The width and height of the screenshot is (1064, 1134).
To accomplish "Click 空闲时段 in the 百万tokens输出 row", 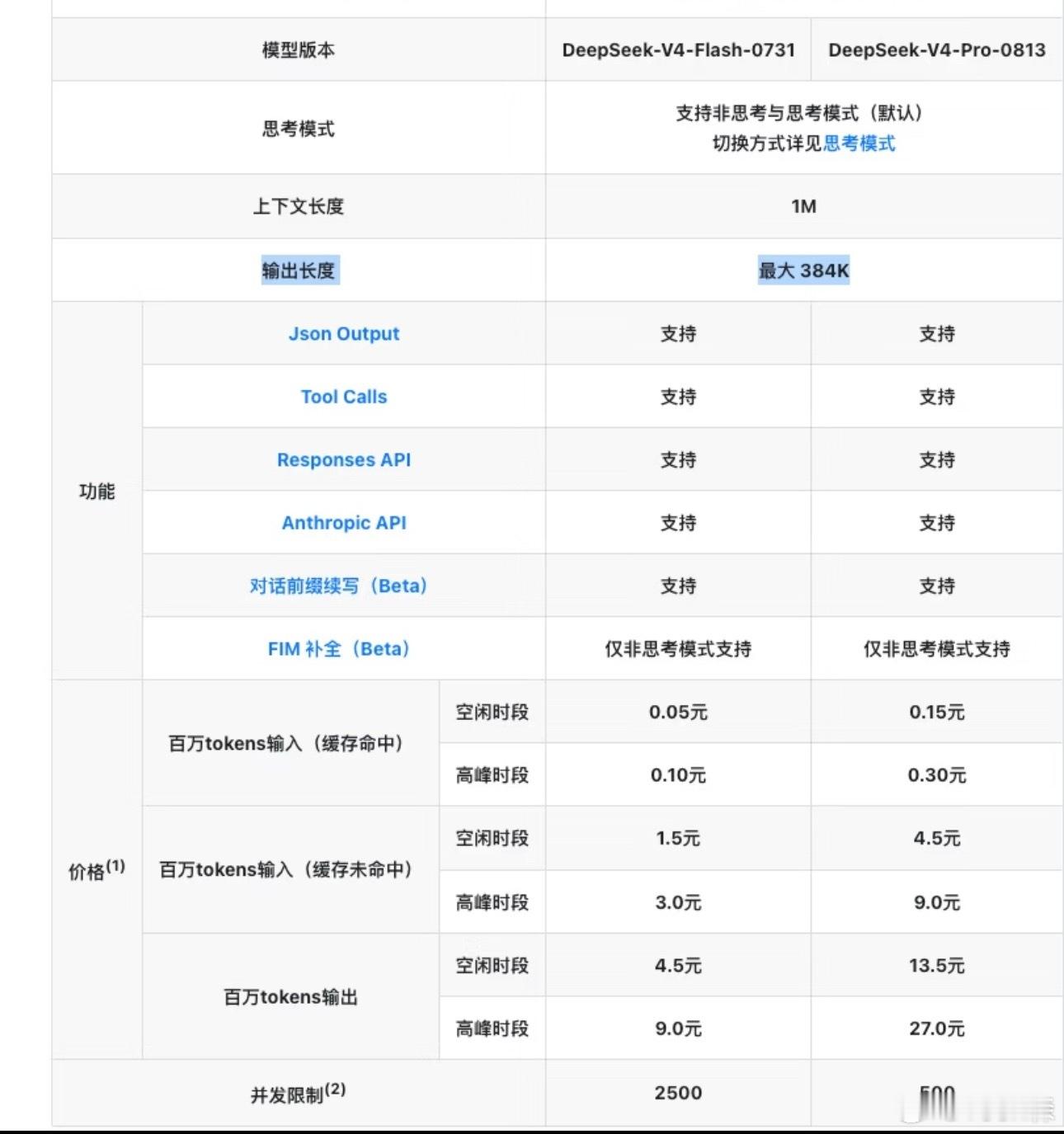I will click(x=492, y=966).
